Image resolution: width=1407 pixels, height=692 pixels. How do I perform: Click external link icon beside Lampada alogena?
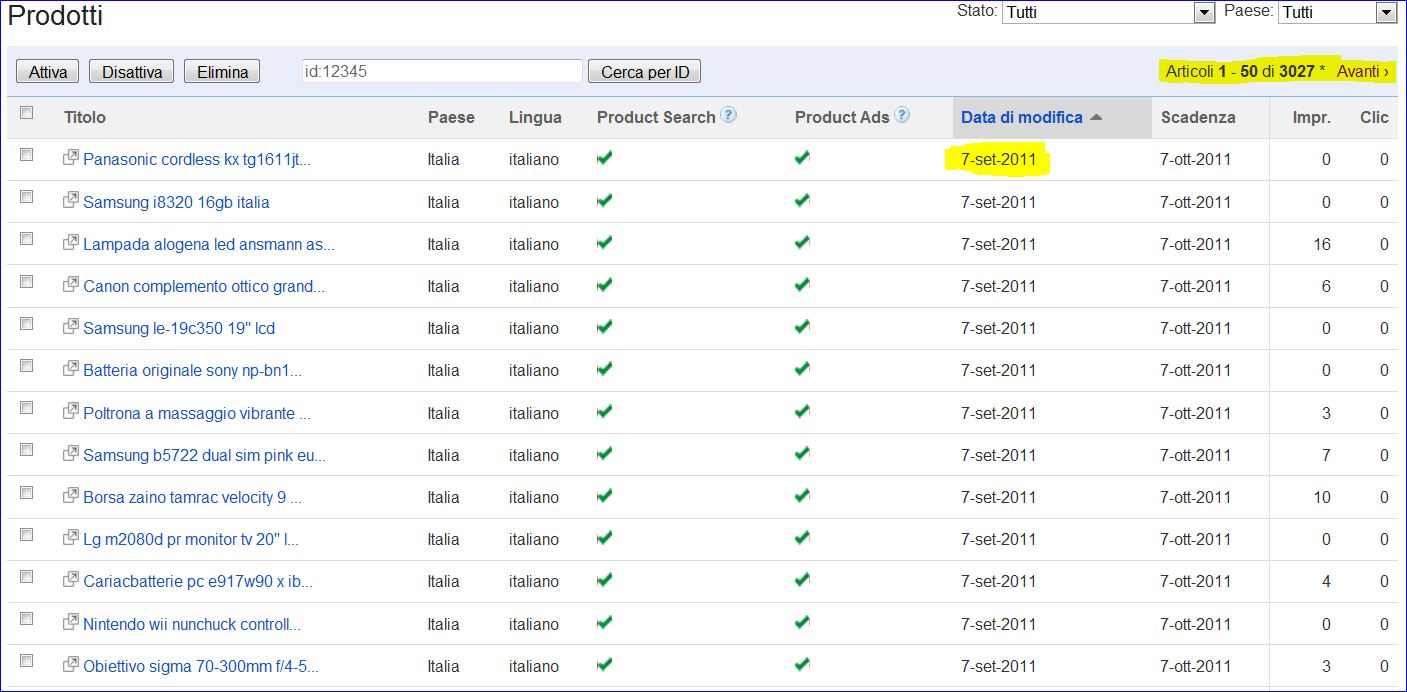(70, 243)
